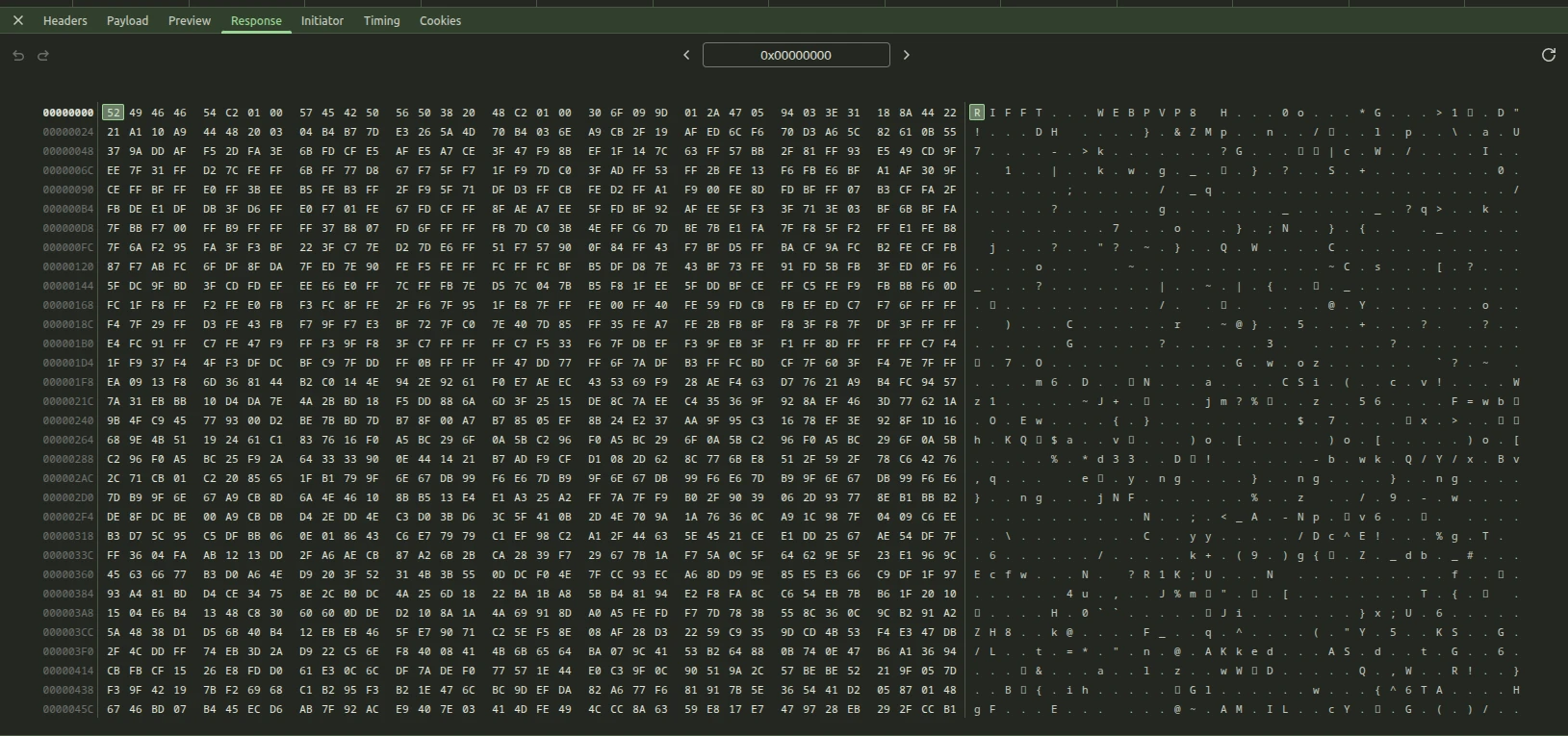The width and height of the screenshot is (1568, 736).
Task: Click the row offset 0000045C
Action: (67, 709)
